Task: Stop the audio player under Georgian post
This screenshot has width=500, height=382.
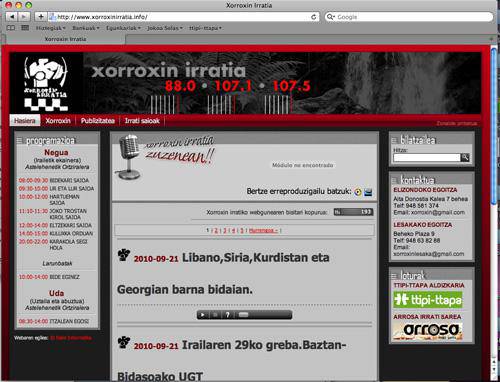Action: tap(215, 315)
